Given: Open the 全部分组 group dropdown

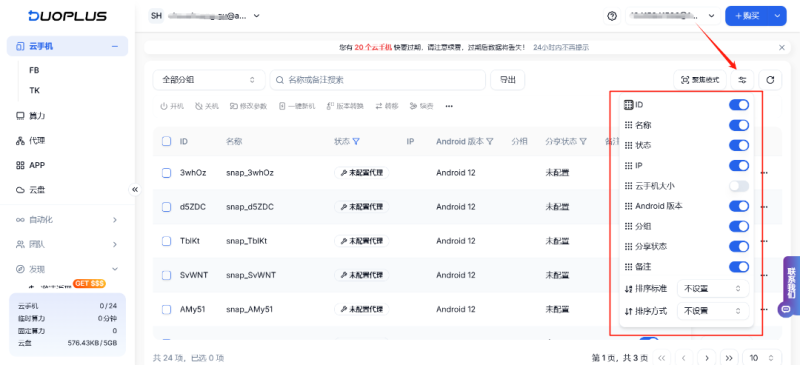Looking at the screenshot, I should pos(209,80).
